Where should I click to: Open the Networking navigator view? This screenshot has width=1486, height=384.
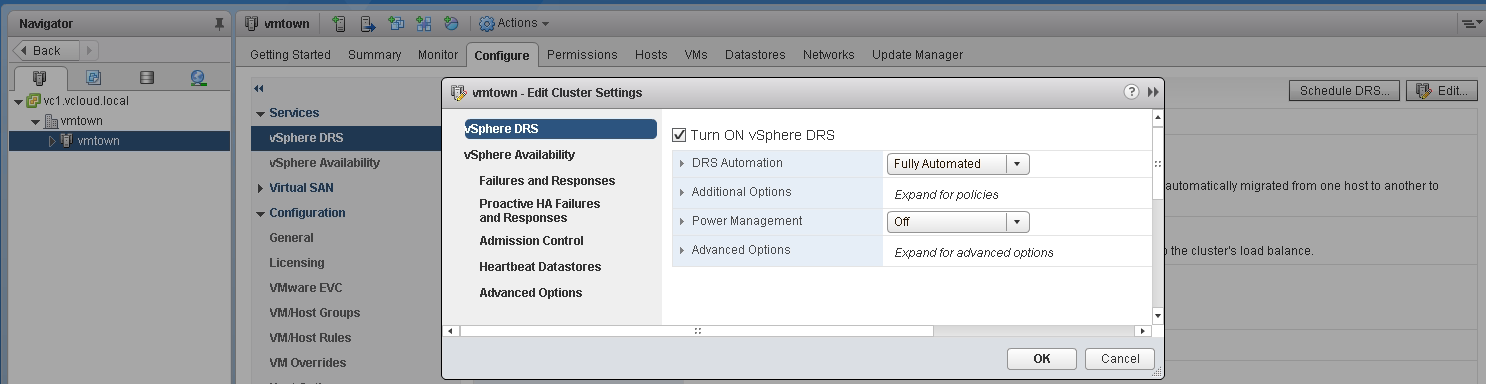coord(198,77)
